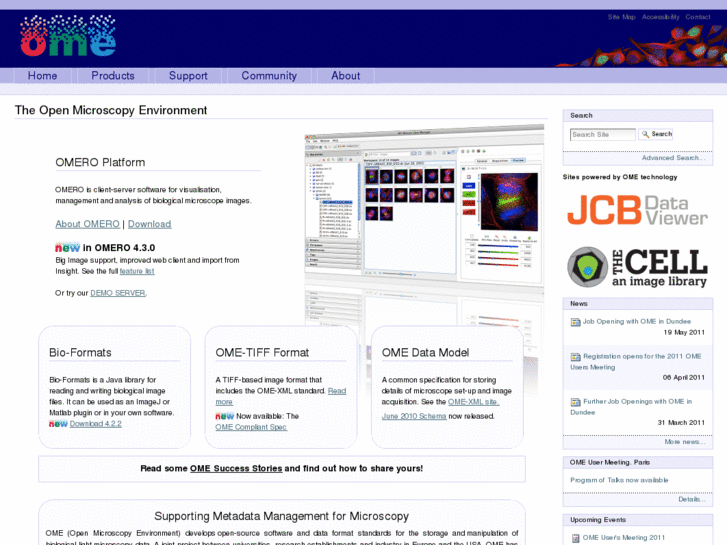Image resolution: width=727 pixels, height=545 pixels.
Task: Open the Home menu item
Action: [x=42, y=76]
